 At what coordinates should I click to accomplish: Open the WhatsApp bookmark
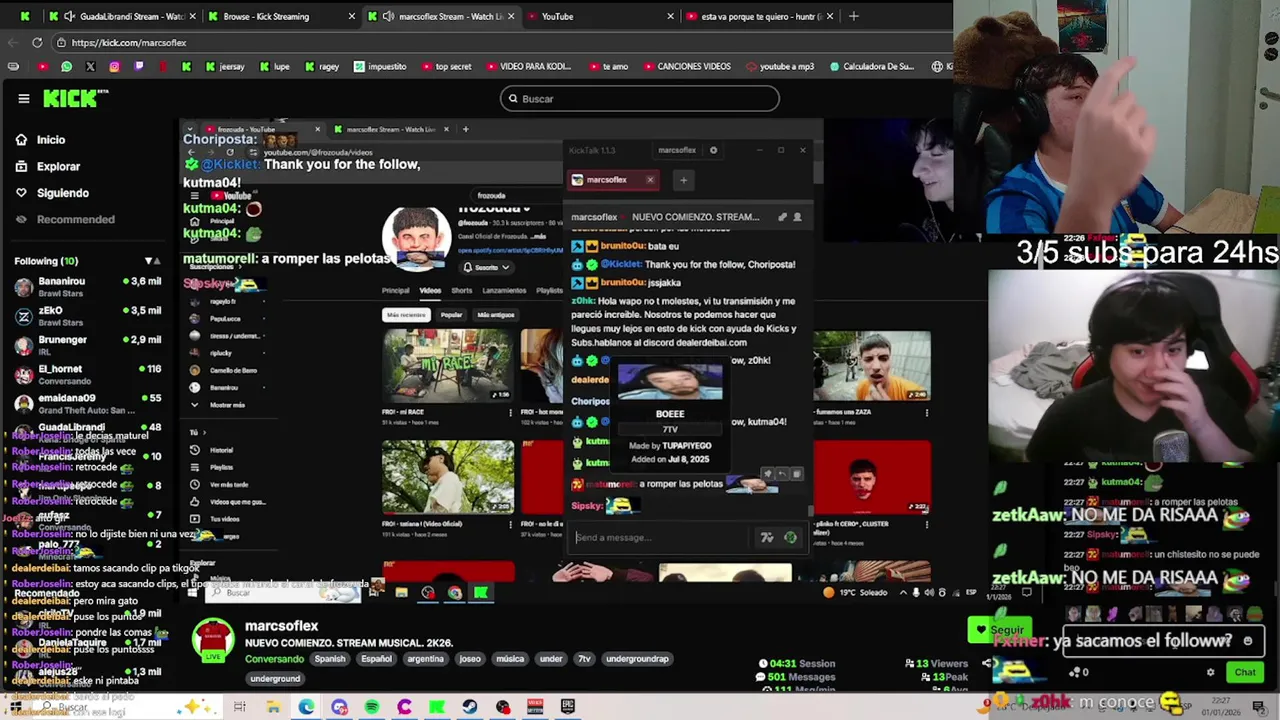(x=66, y=66)
